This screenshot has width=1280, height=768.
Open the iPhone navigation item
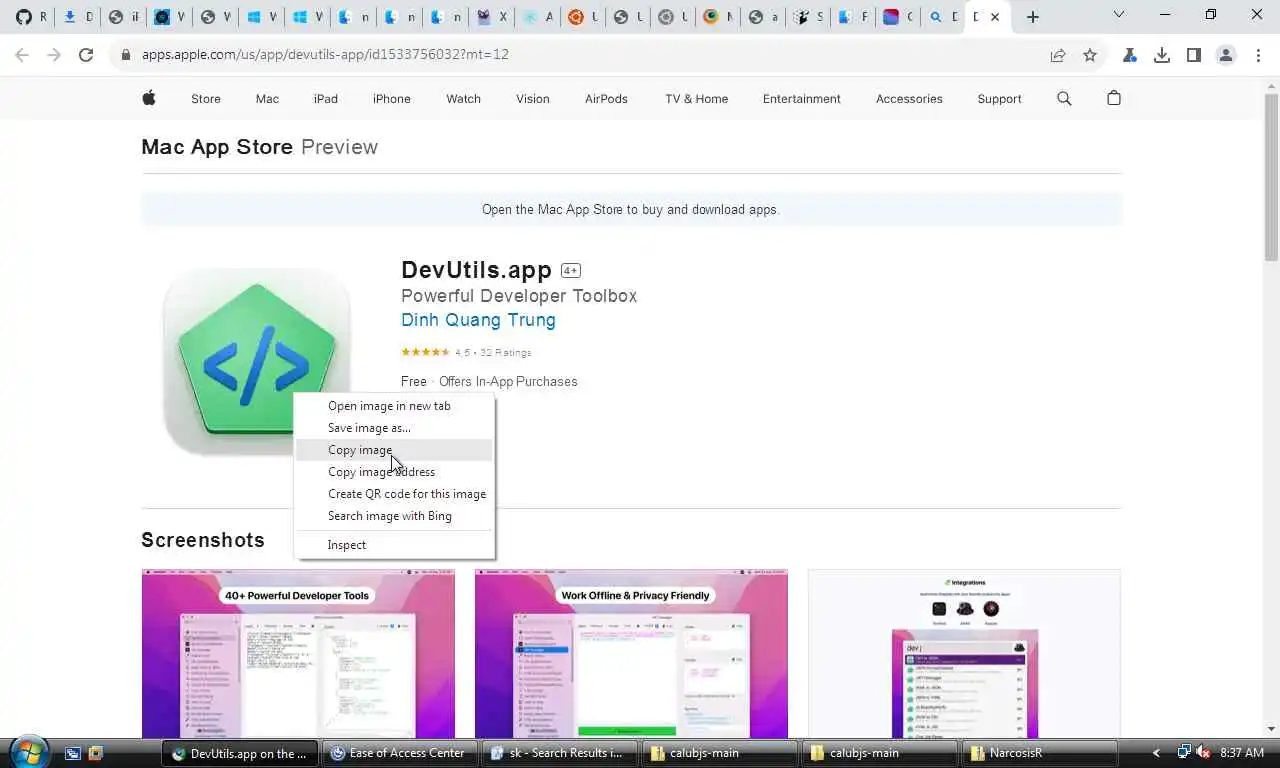pos(392,99)
